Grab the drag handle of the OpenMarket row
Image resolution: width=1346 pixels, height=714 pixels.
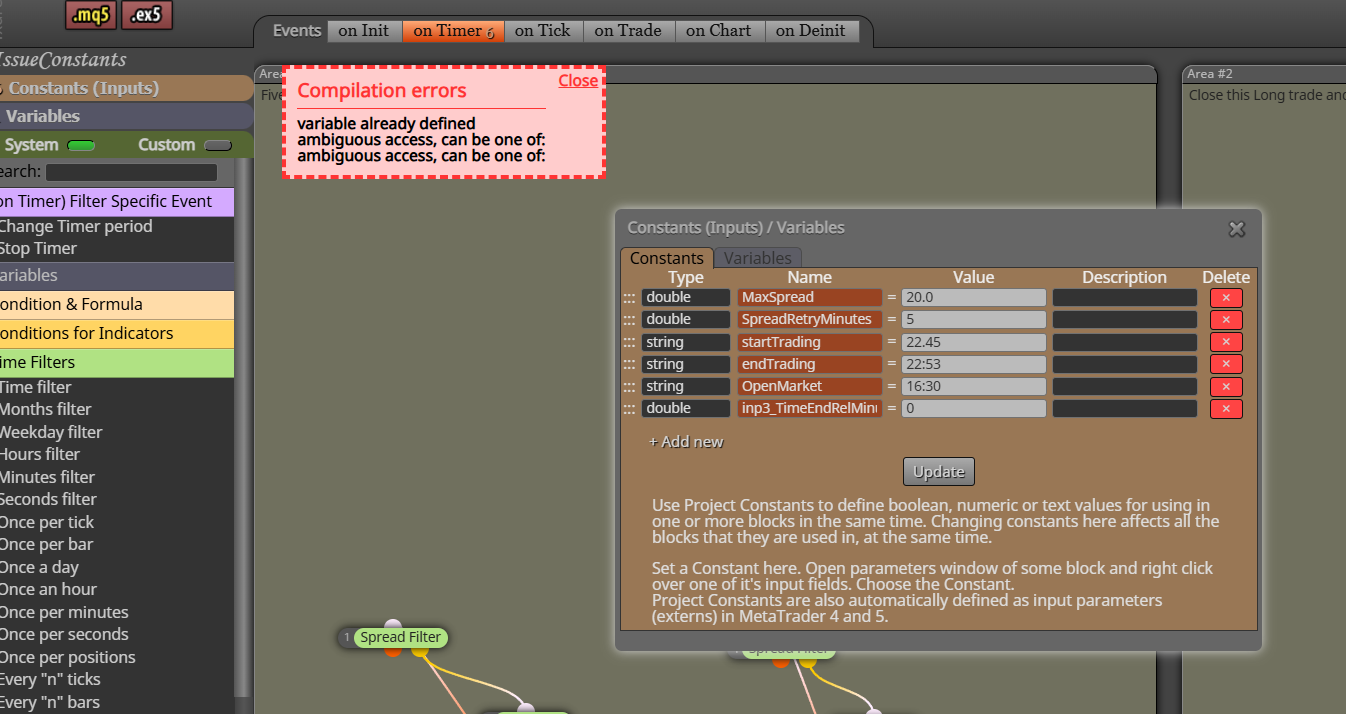(629, 386)
